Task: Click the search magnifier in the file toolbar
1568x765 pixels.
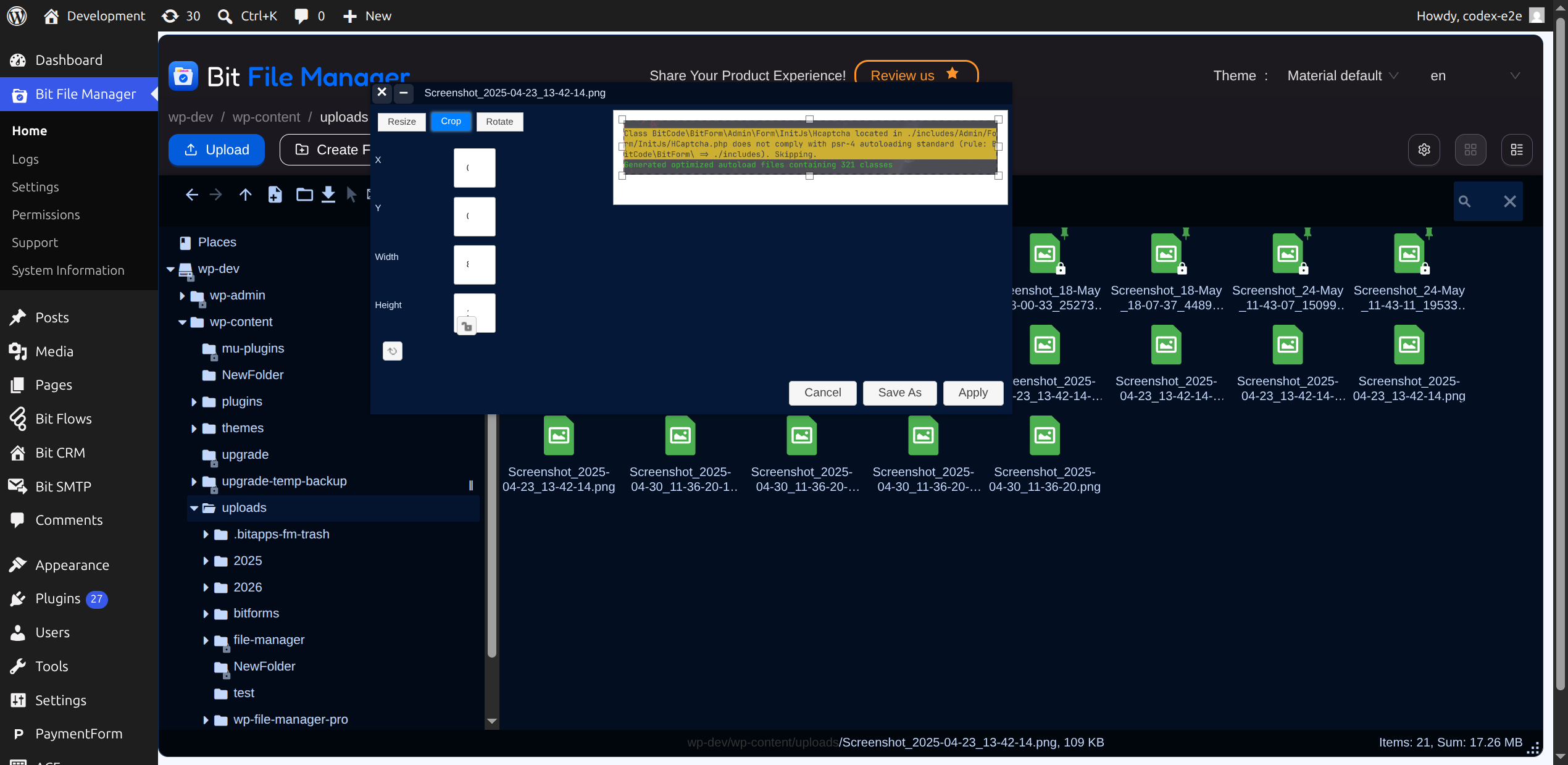Action: point(1464,201)
